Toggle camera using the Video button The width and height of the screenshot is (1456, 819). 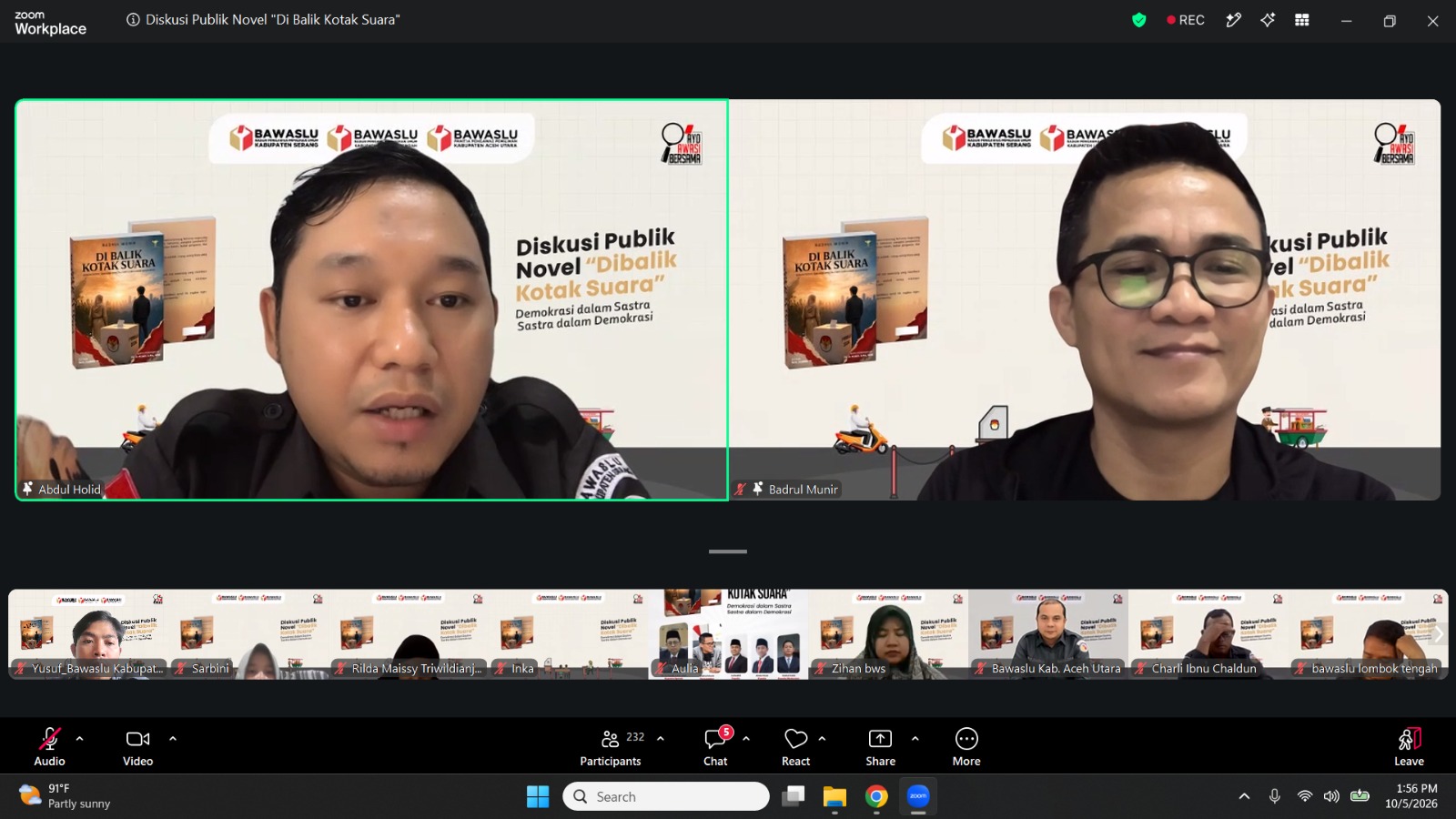pyautogui.click(x=137, y=746)
